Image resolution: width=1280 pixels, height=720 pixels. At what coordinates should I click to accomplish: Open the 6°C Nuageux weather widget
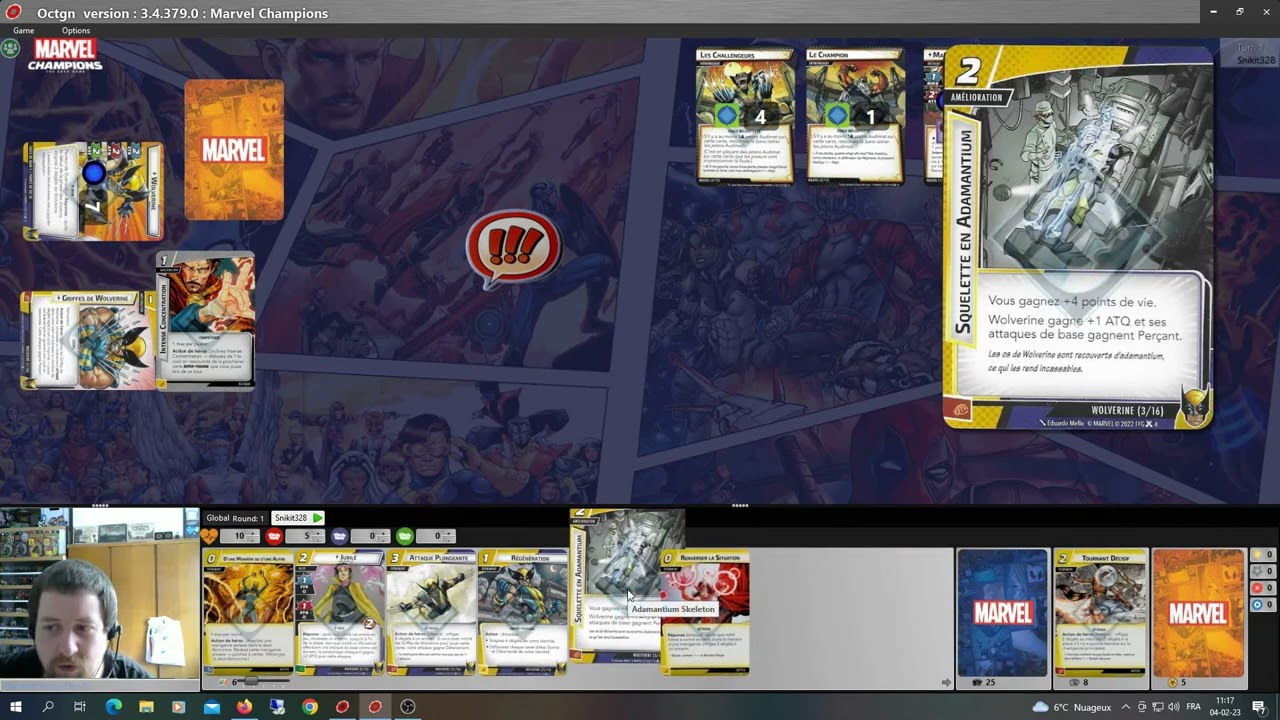pyautogui.click(x=1072, y=707)
